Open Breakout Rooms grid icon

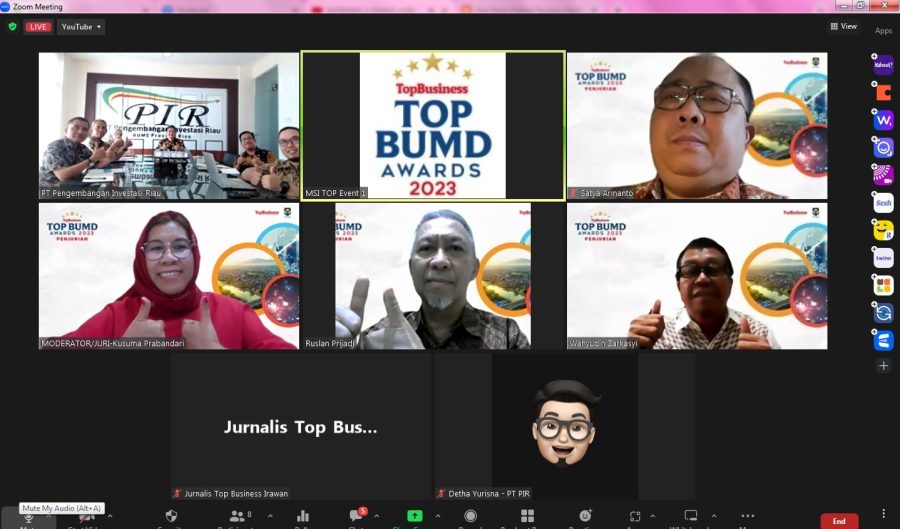(527, 516)
